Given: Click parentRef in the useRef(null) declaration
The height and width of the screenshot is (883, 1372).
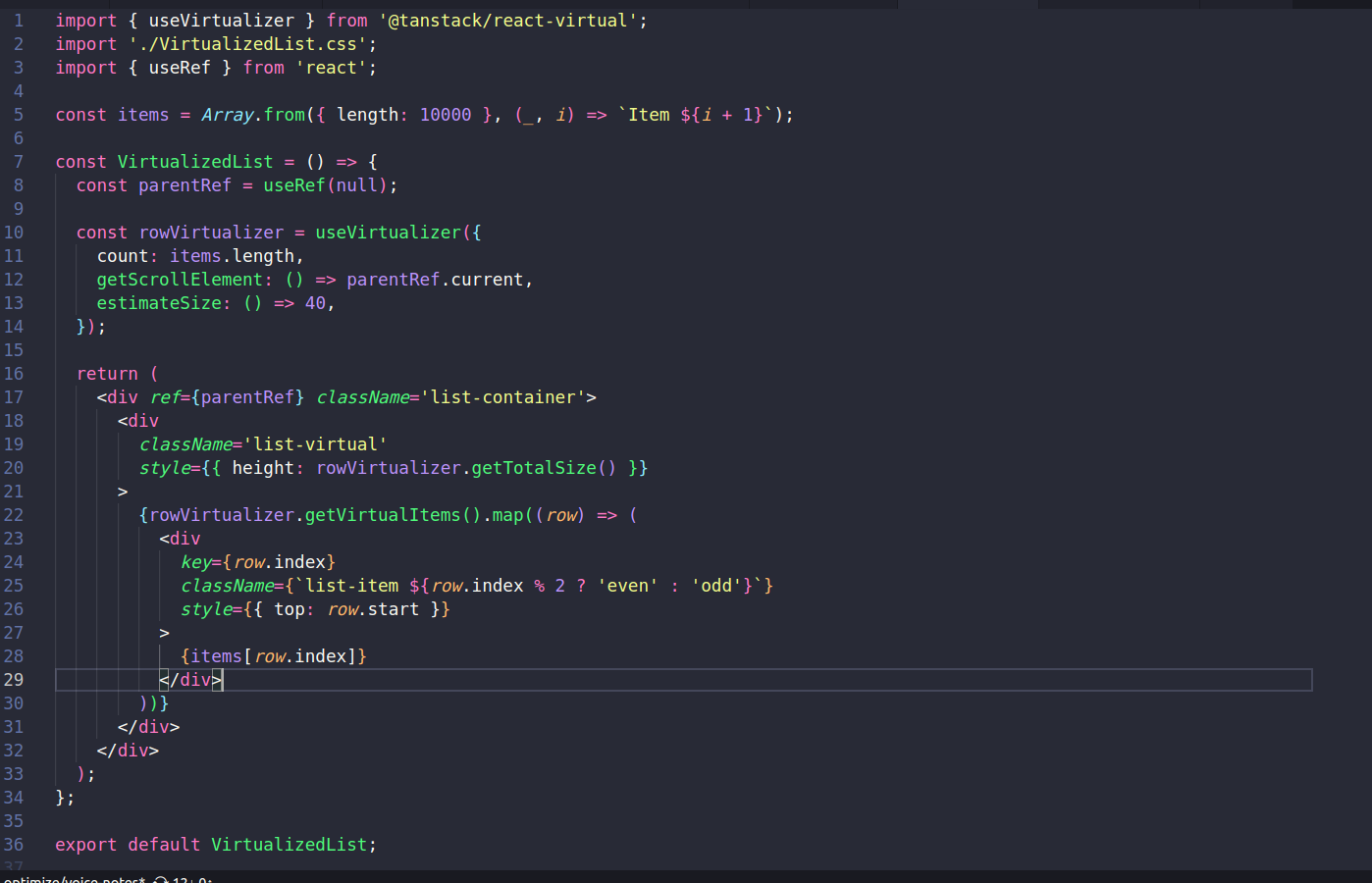Looking at the screenshot, I should tap(185, 185).
